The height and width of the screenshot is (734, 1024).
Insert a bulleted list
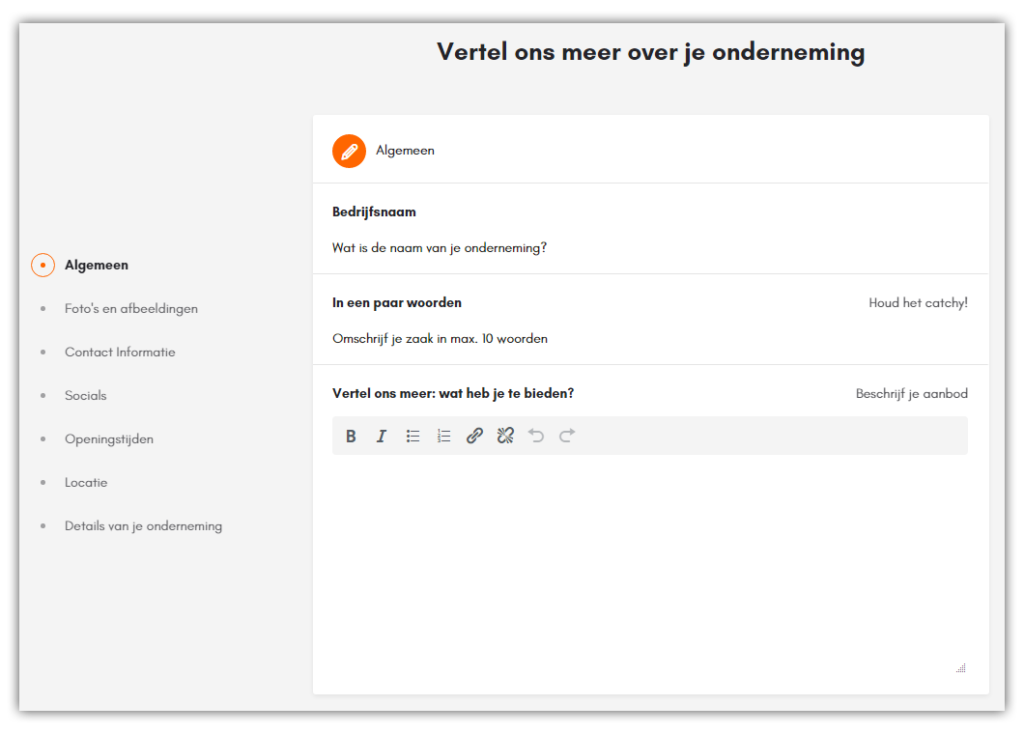[412, 435]
